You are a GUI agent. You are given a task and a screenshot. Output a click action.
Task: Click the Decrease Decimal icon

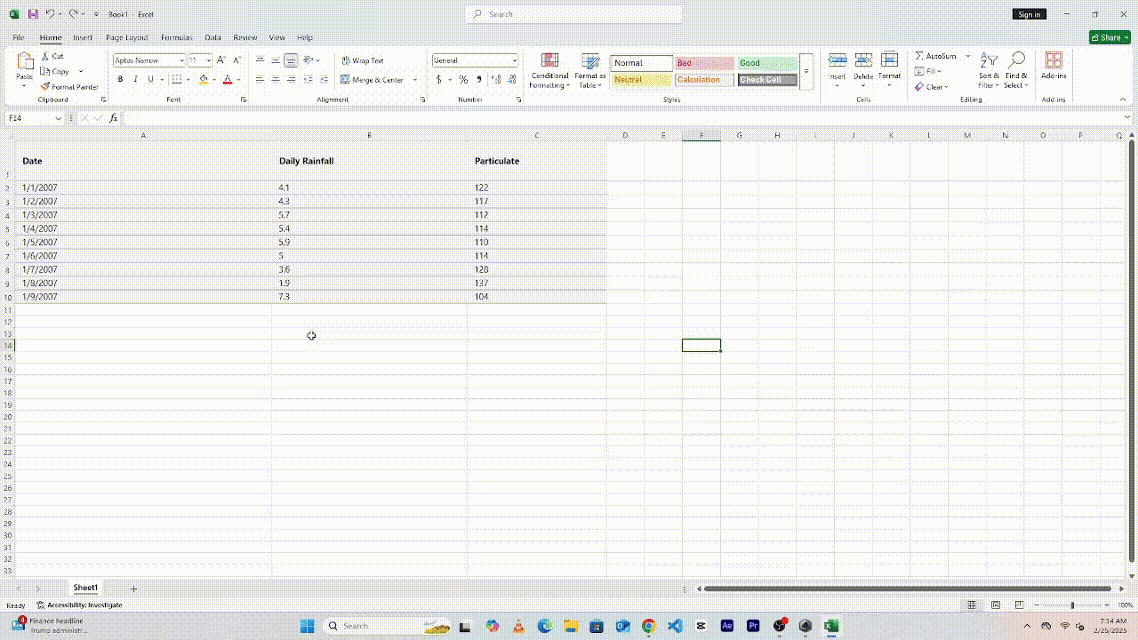tap(512, 79)
